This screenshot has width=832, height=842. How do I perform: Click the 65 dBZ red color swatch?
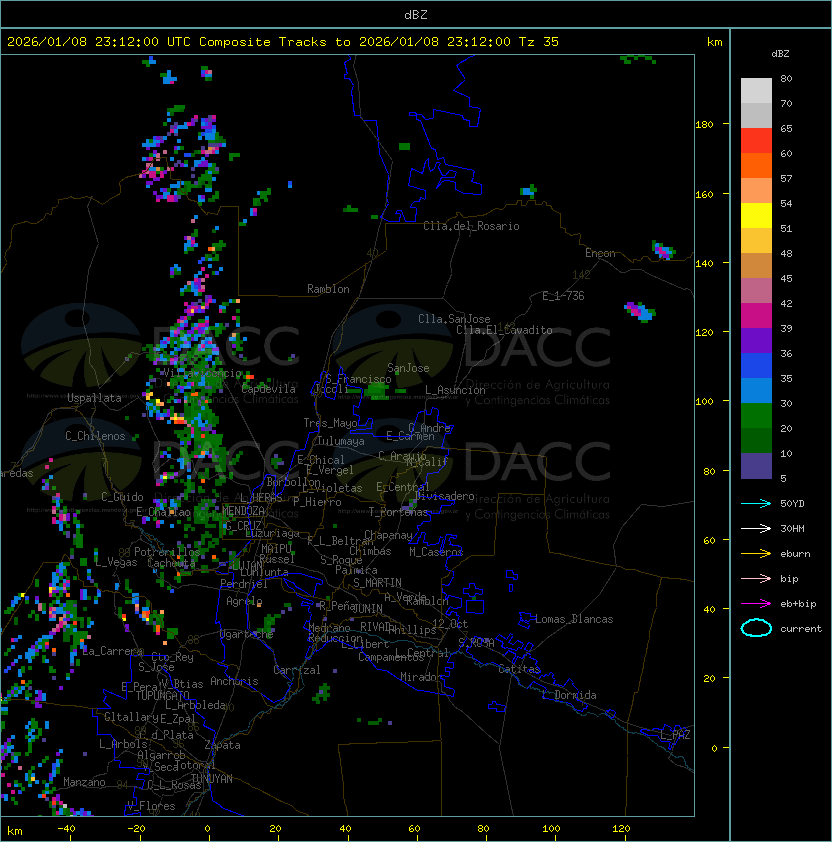point(756,140)
